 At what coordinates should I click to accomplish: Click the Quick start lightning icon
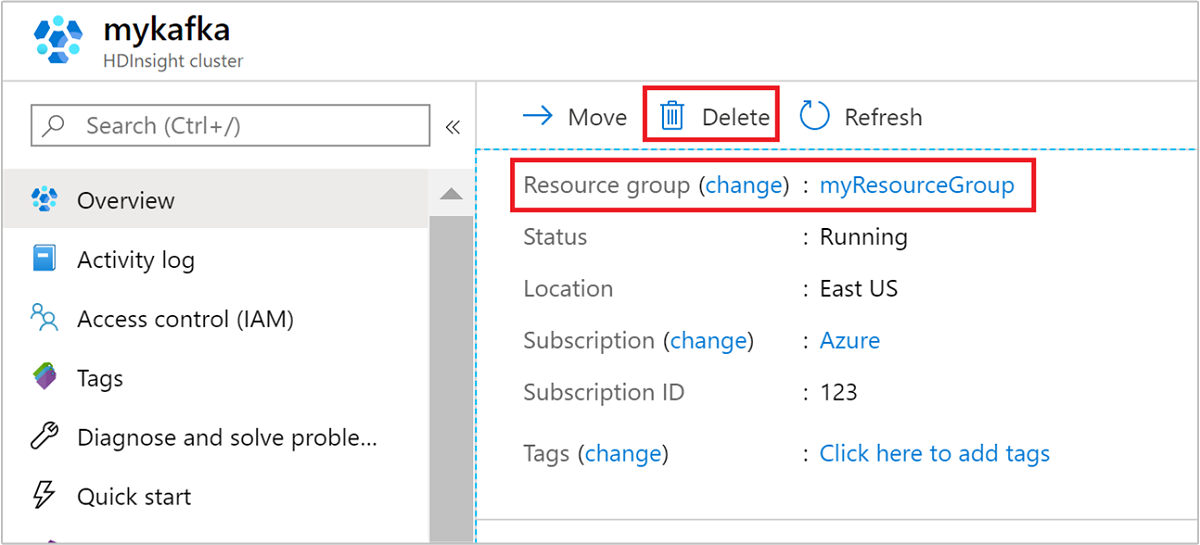(x=45, y=496)
